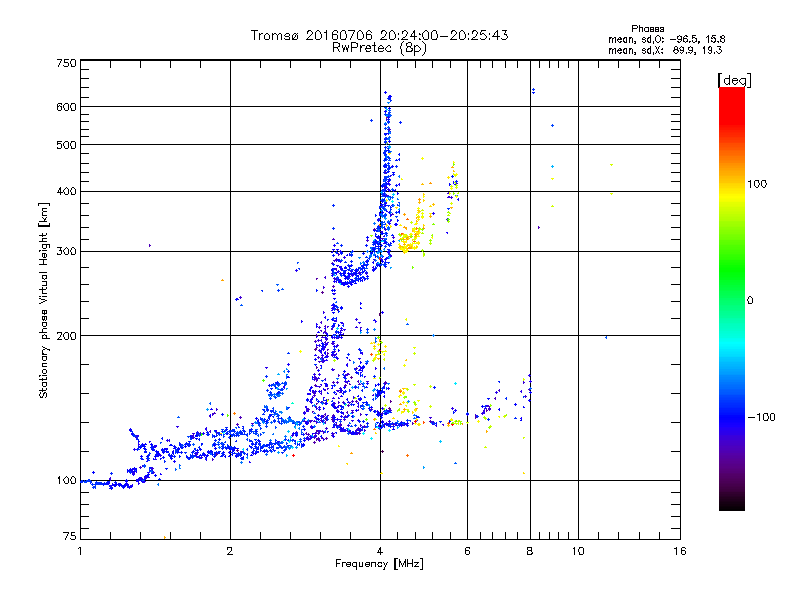
Task: Click the colorbar label '-100'
Action: click(x=761, y=417)
